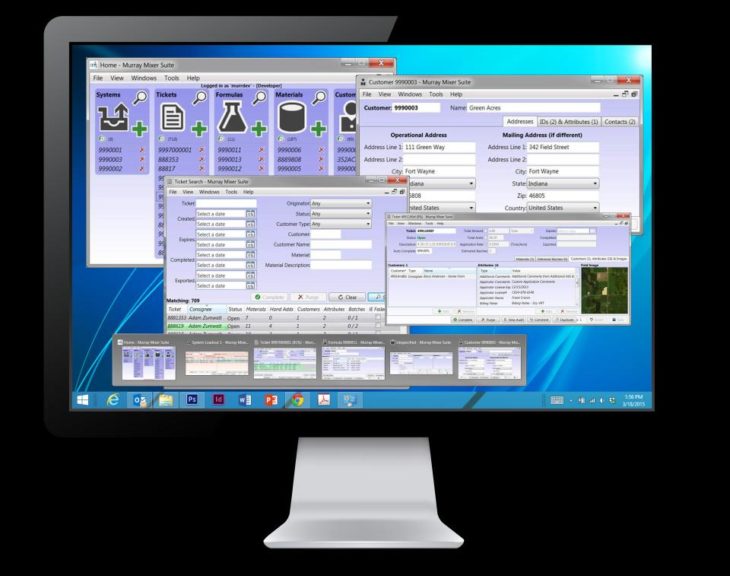This screenshot has width=730, height=576.
Task: Switch to IDs (2) & Attributes (1) tab
Action: (x=568, y=122)
